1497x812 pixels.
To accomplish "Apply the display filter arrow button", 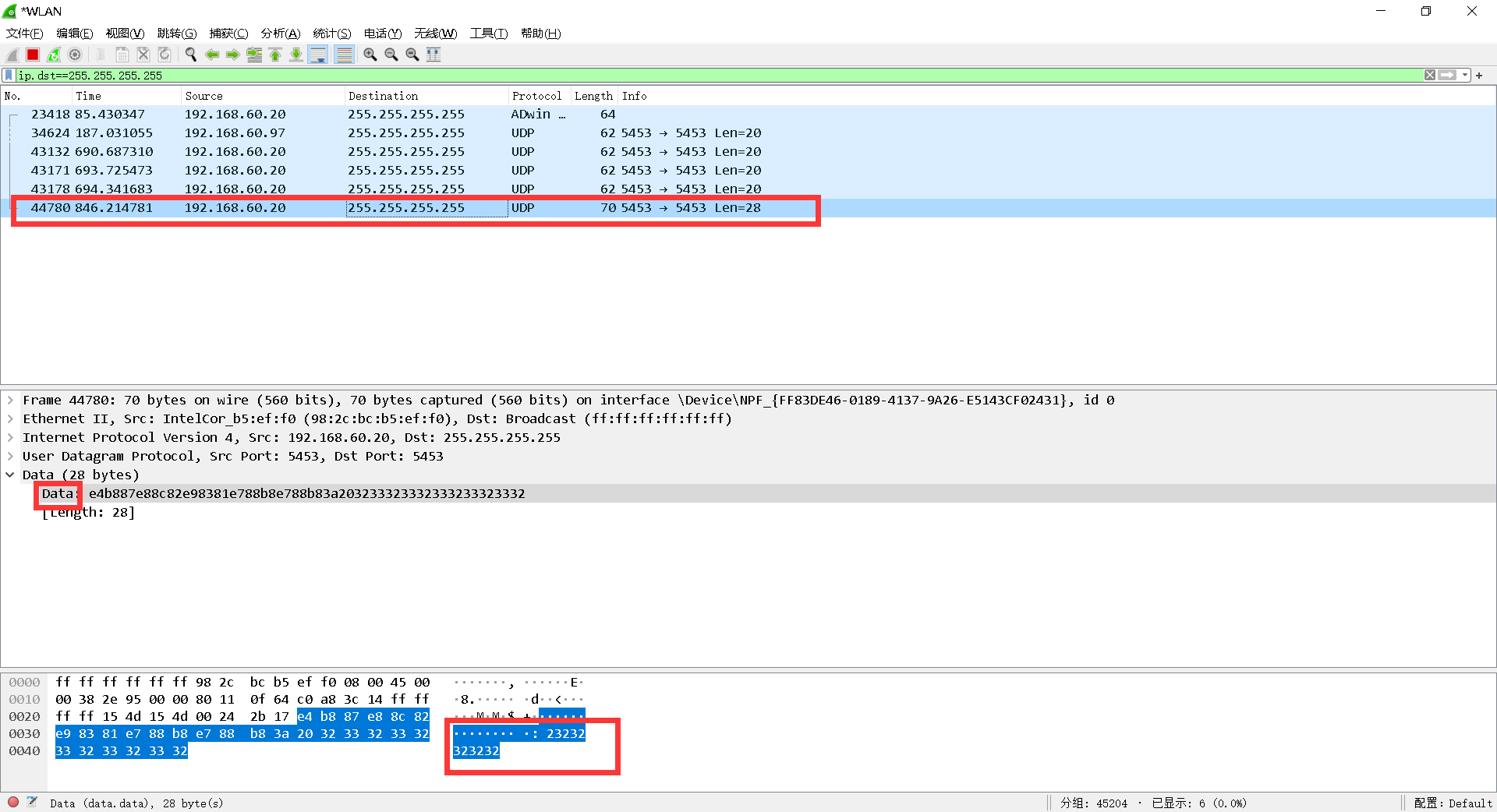I will 1448,76.
